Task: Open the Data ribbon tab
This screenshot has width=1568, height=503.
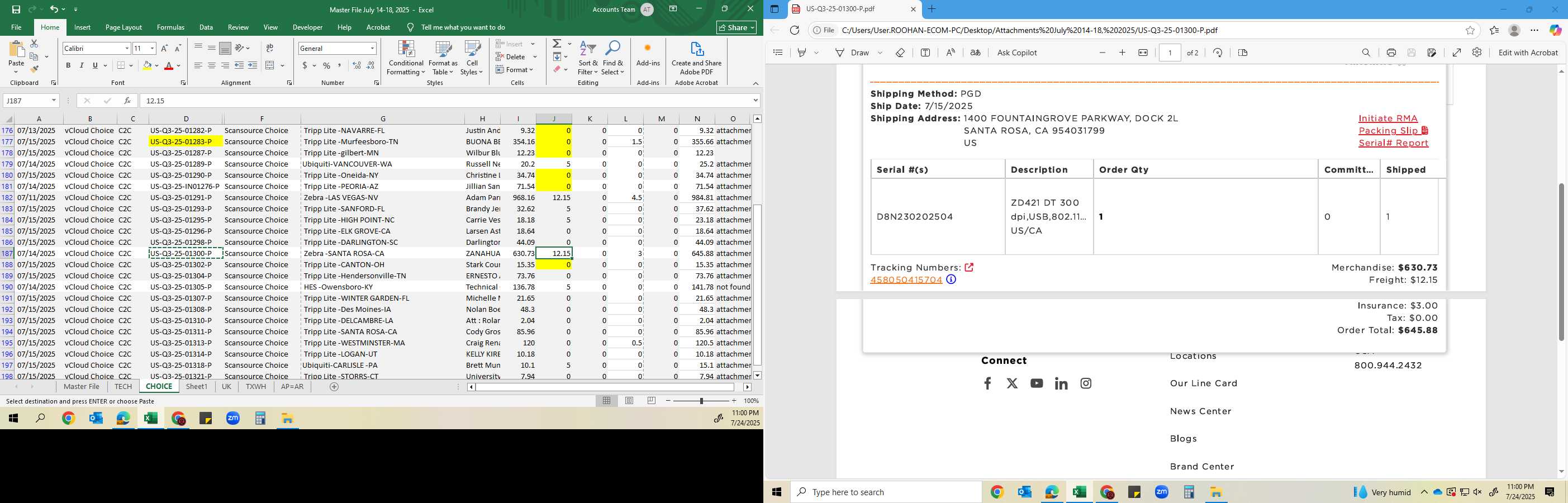Action: pos(206,27)
